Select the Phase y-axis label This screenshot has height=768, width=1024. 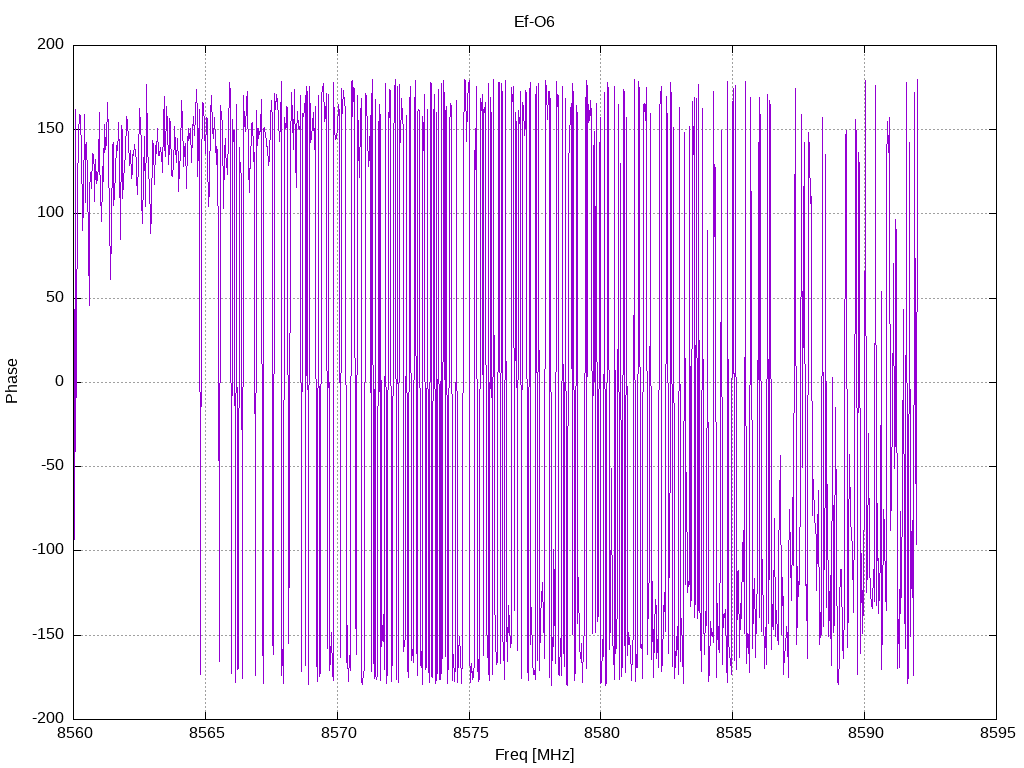12,381
